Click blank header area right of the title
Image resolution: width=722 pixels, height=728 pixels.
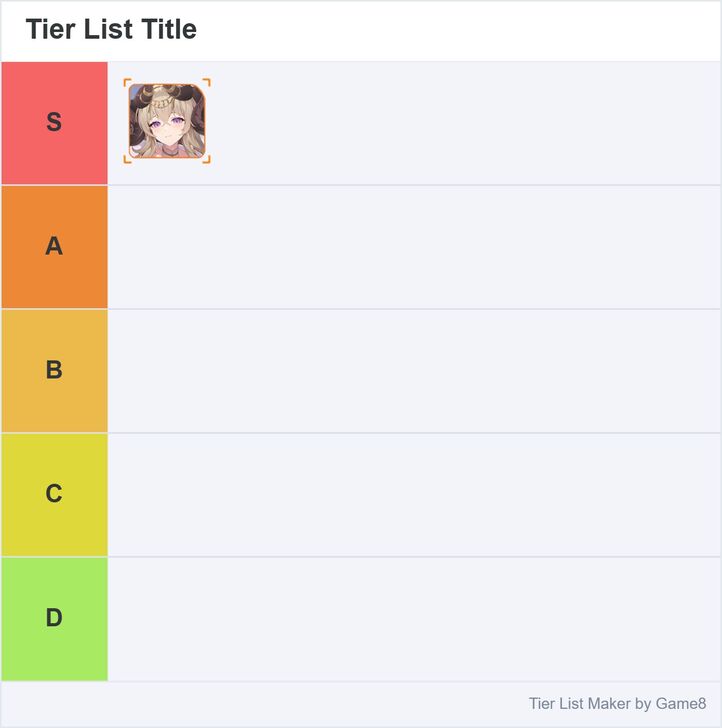(460, 30)
